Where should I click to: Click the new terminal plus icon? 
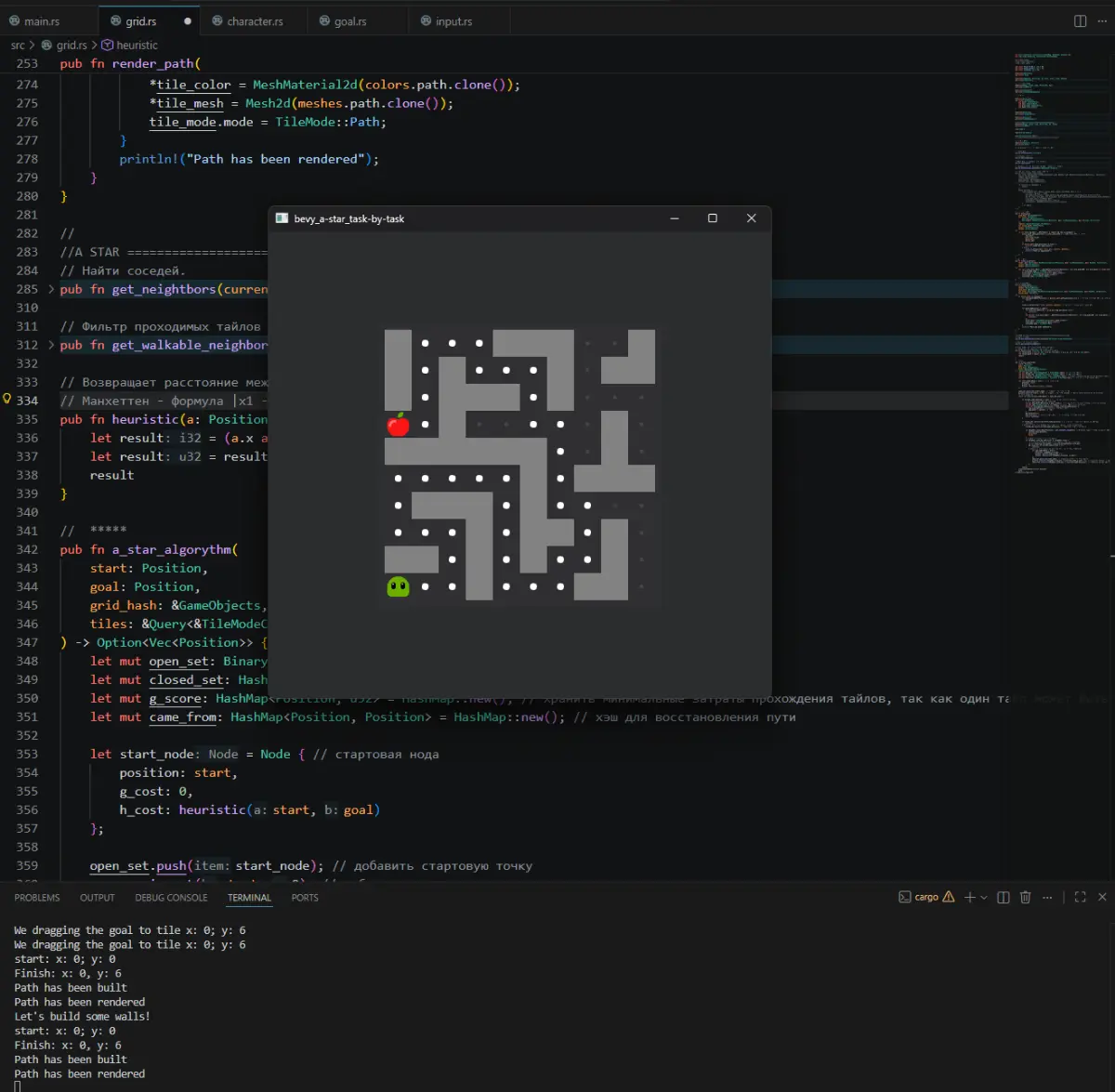point(970,897)
